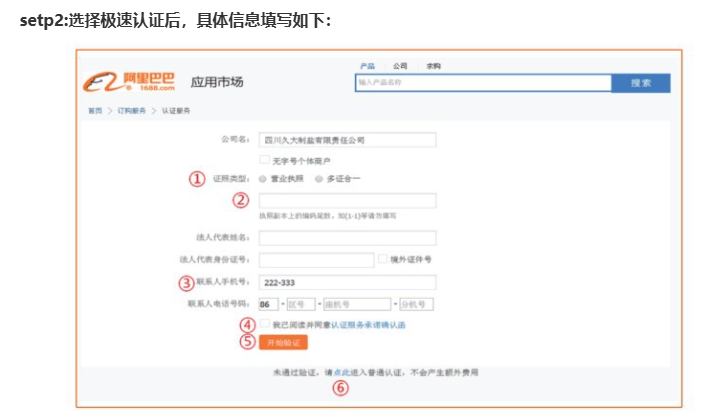Screen dimensions: 720x414
Task: Click the 公司名 input field
Action: pos(347,140)
